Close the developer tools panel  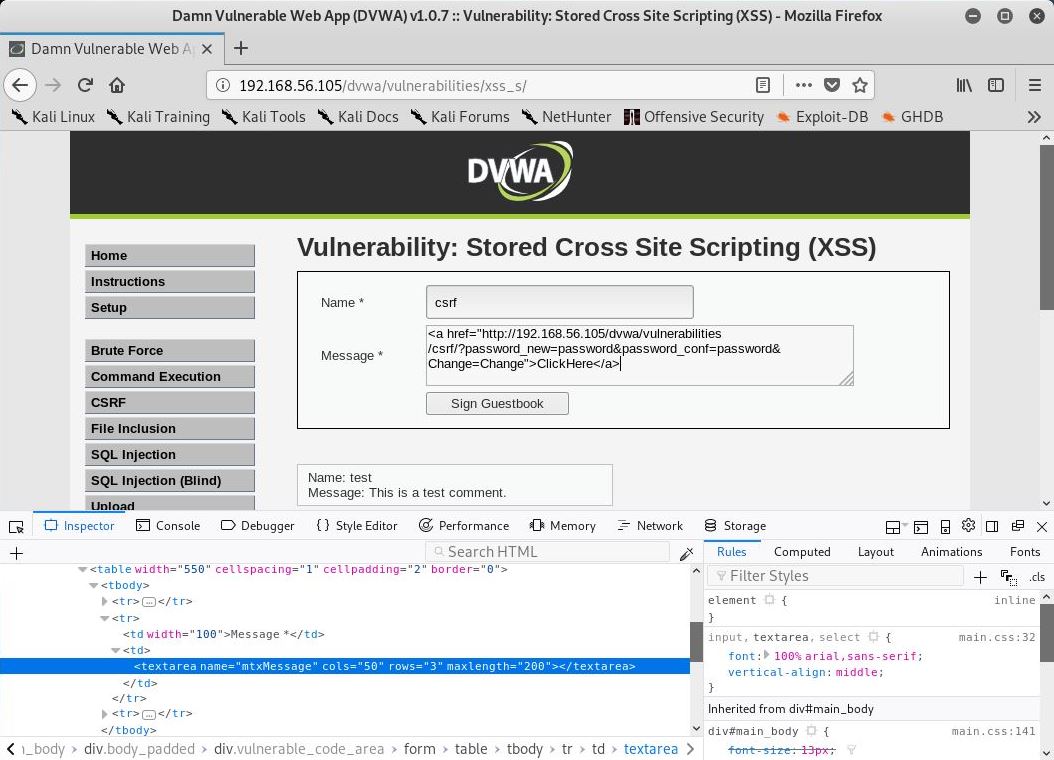(1042, 526)
